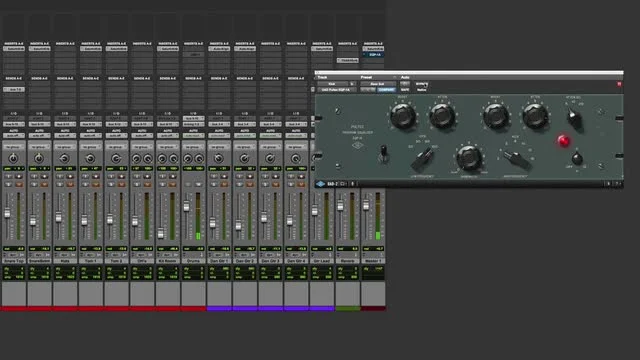Click the right pan knob on Kit Room
The image size is (640, 360).
click(x=173, y=158)
